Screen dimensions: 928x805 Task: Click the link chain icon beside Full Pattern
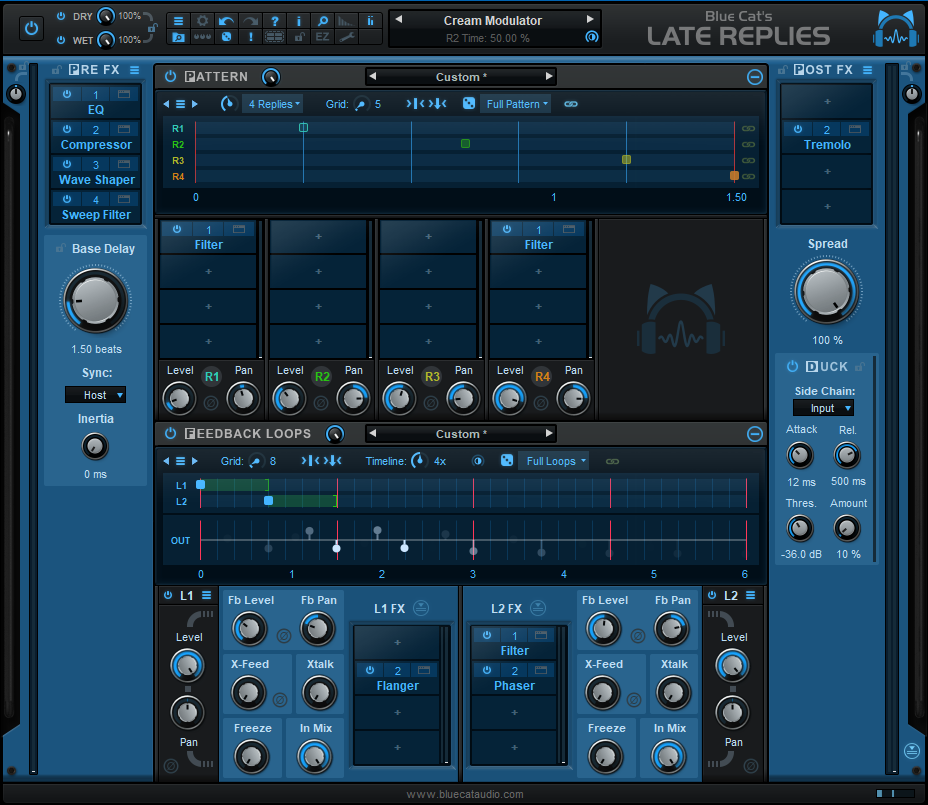point(571,104)
